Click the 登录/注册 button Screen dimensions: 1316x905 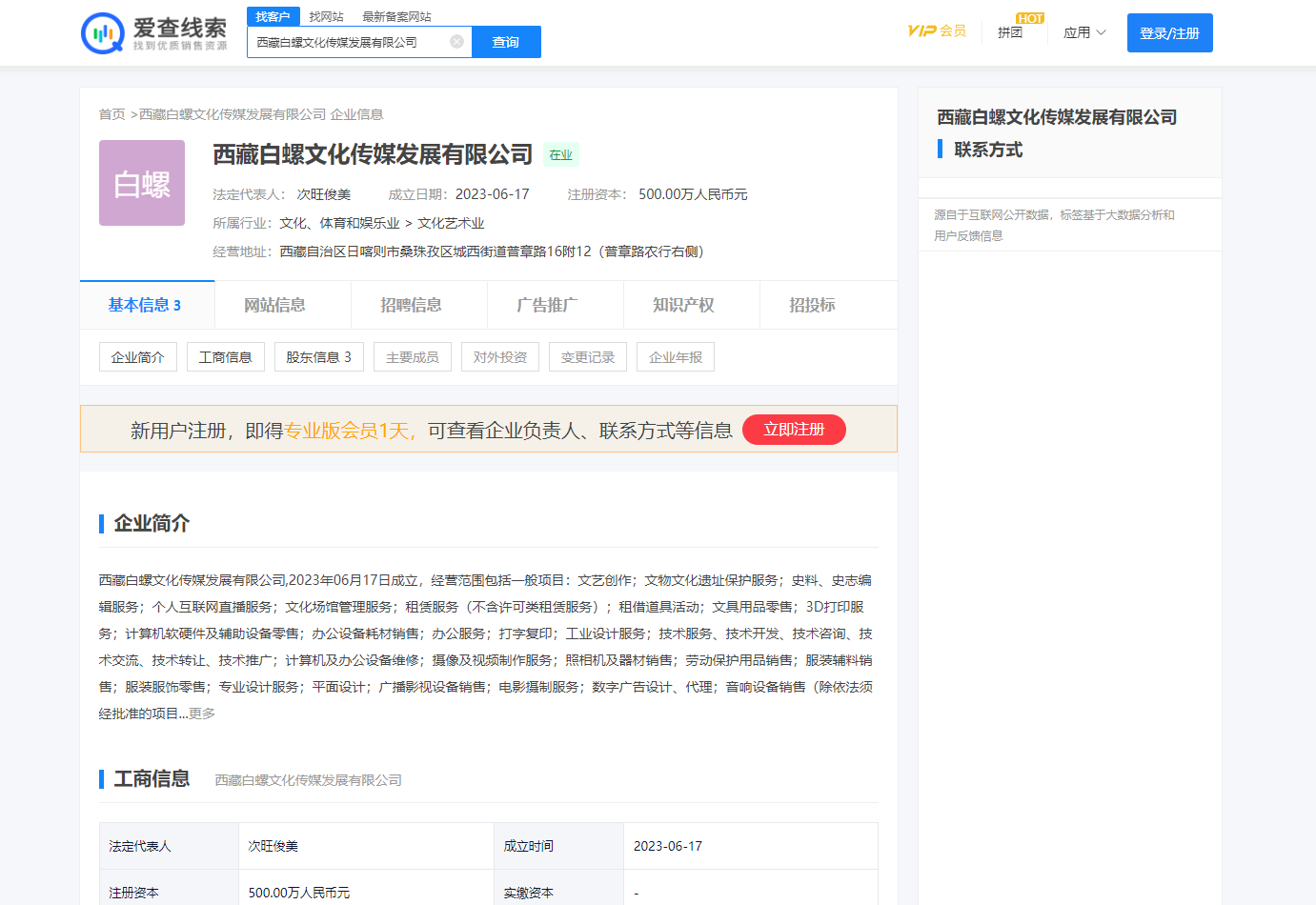pos(1170,33)
